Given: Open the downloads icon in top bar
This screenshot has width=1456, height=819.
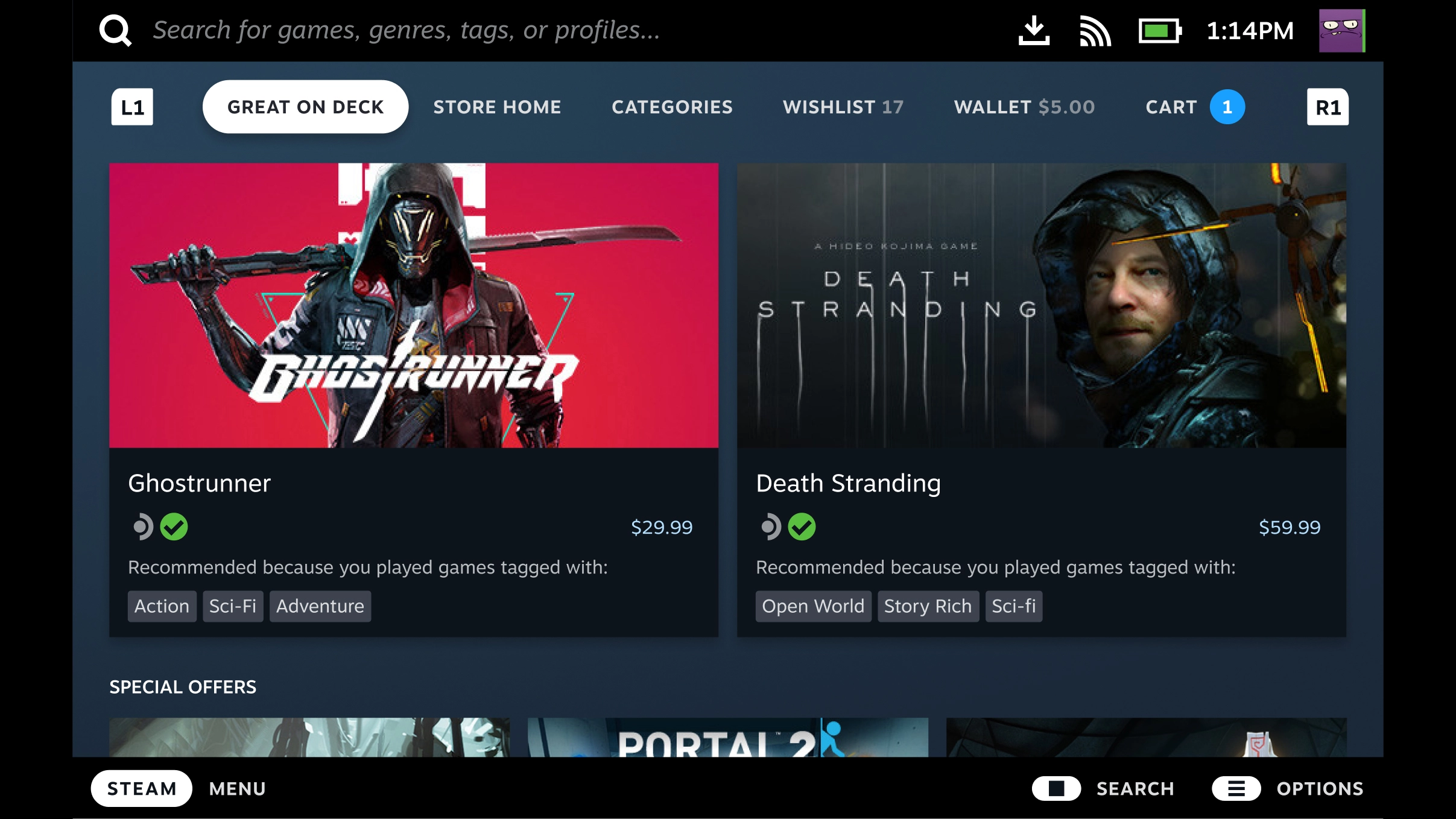Looking at the screenshot, I should 1034,31.
